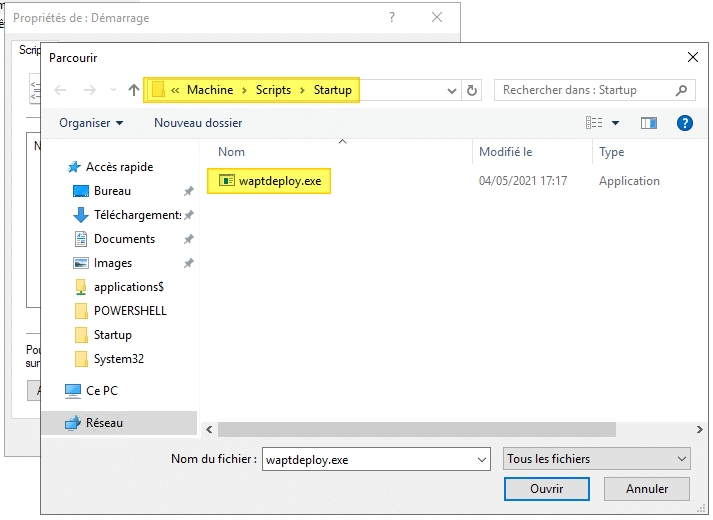Open POWERSHELL folder in sidebar
Image resolution: width=713 pixels, height=520 pixels.
[130, 311]
